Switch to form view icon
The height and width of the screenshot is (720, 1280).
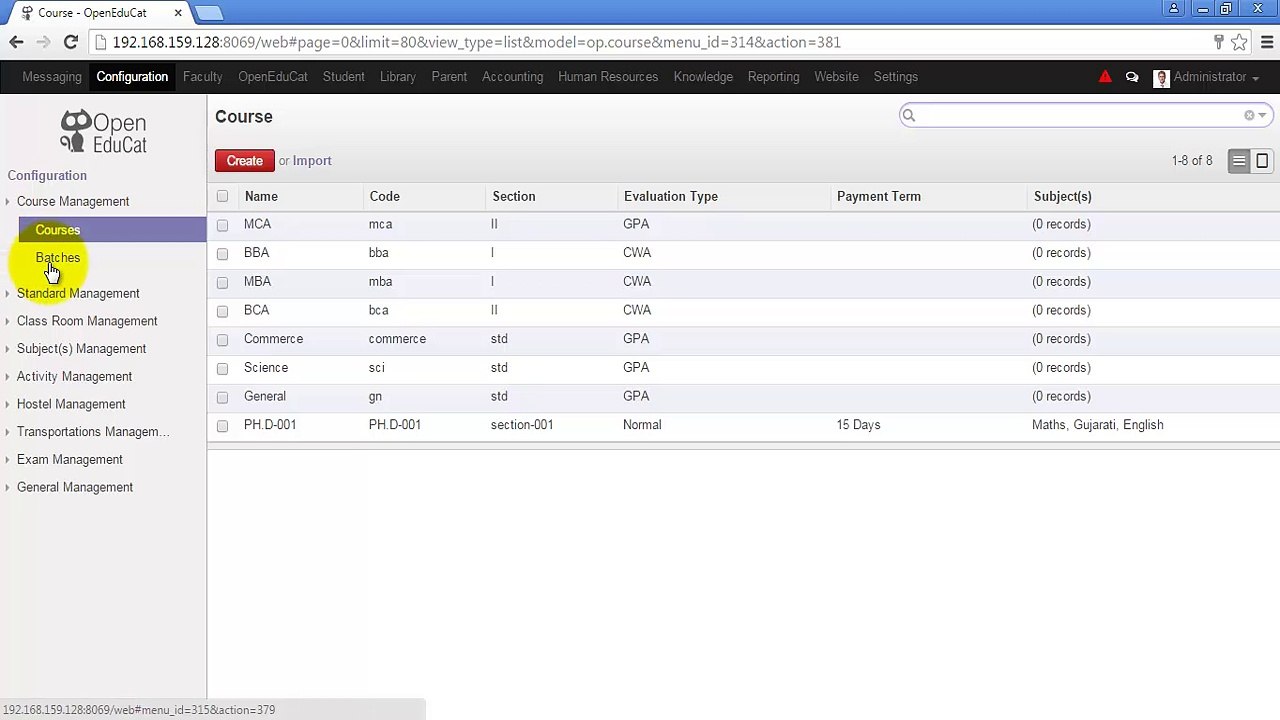coord(1262,161)
